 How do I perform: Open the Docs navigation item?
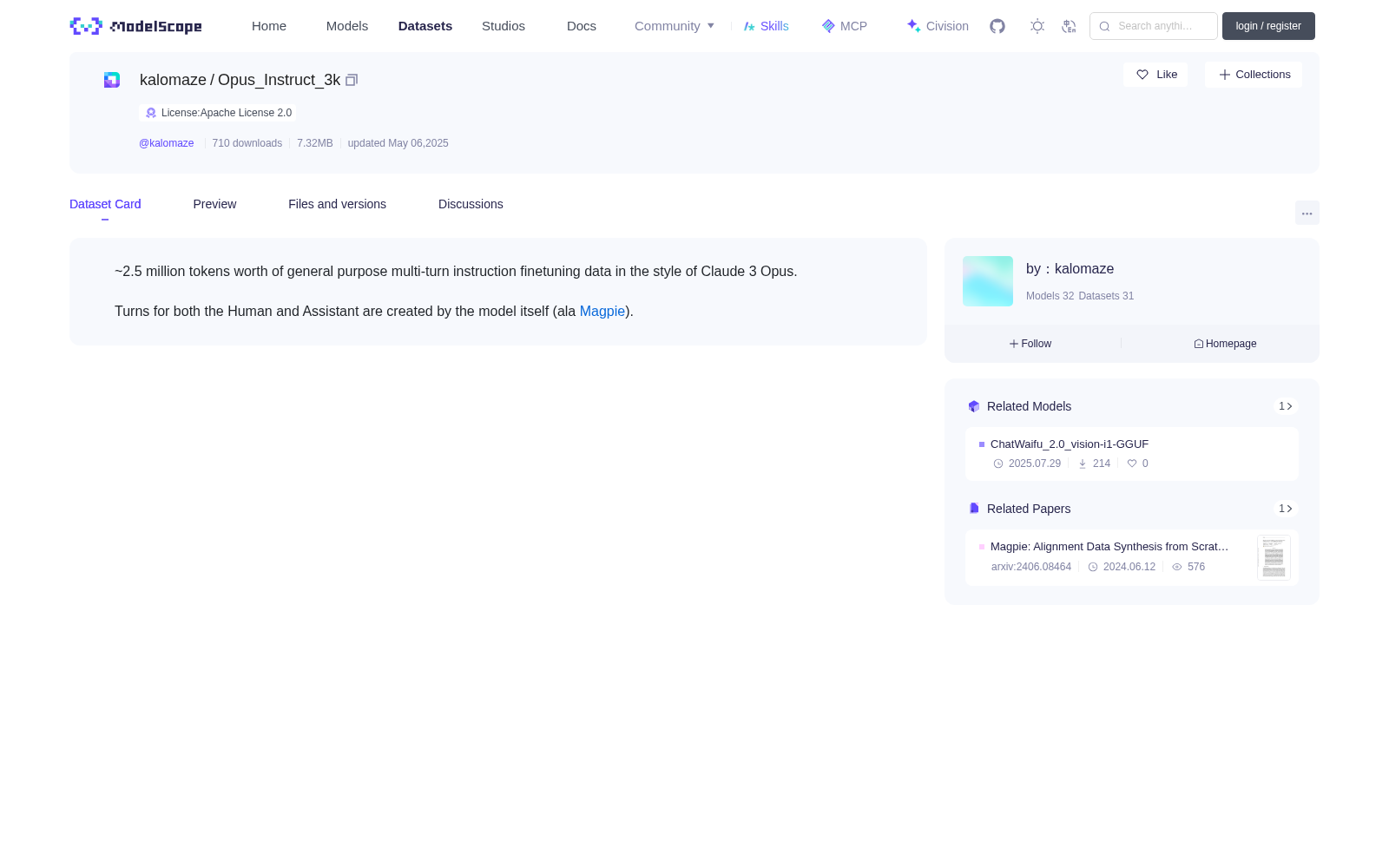pyautogui.click(x=582, y=26)
